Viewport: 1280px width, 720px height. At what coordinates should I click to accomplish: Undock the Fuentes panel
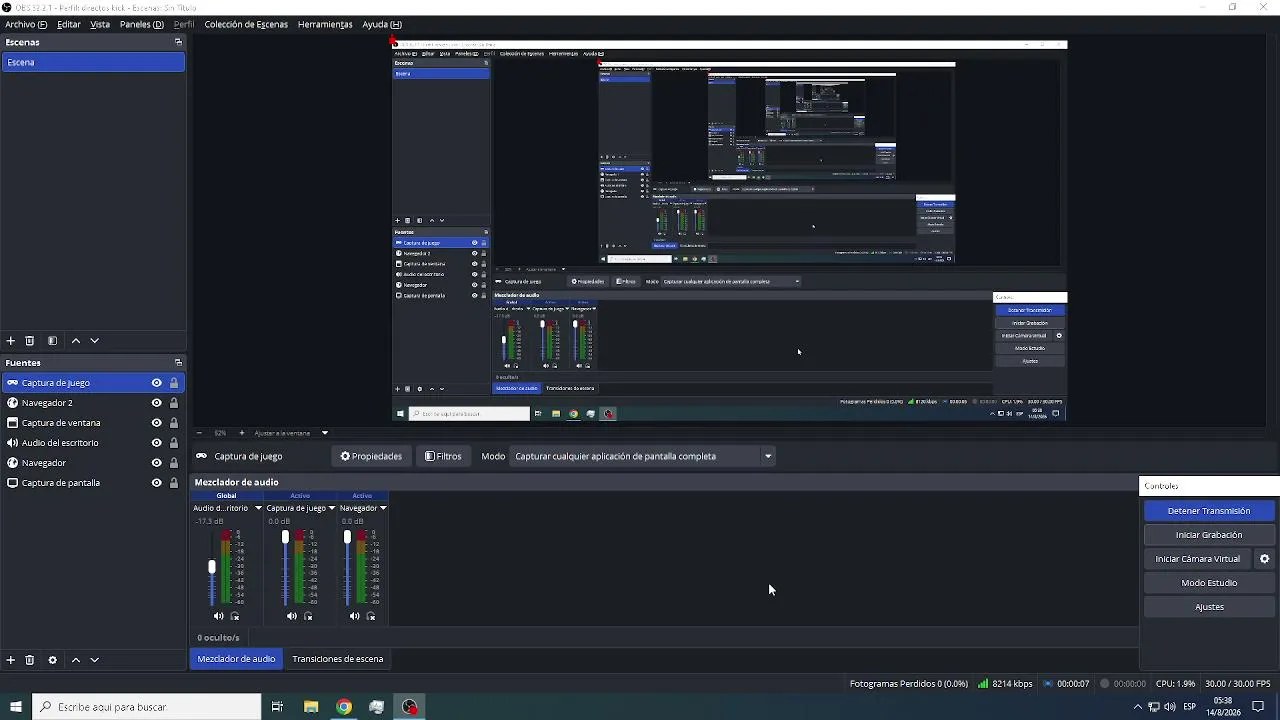pyautogui.click(x=178, y=363)
